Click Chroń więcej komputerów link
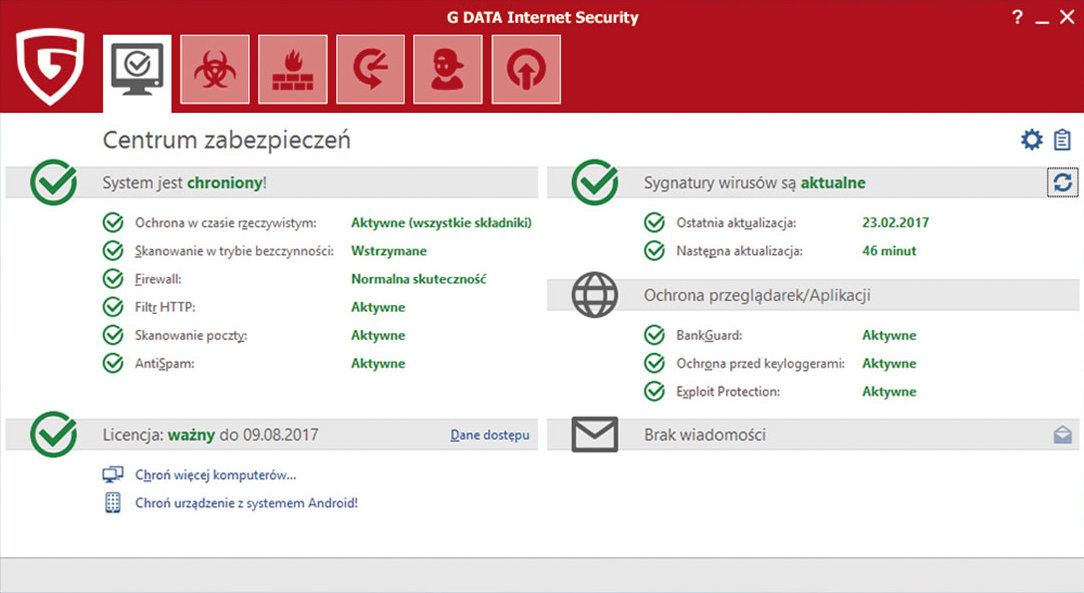This screenshot has width=1084, height=593. (215, 475)
